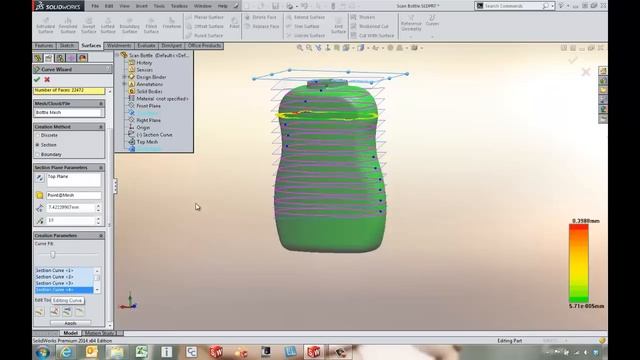
Task: Switch to the Features tab
Action: click(44, 46)
